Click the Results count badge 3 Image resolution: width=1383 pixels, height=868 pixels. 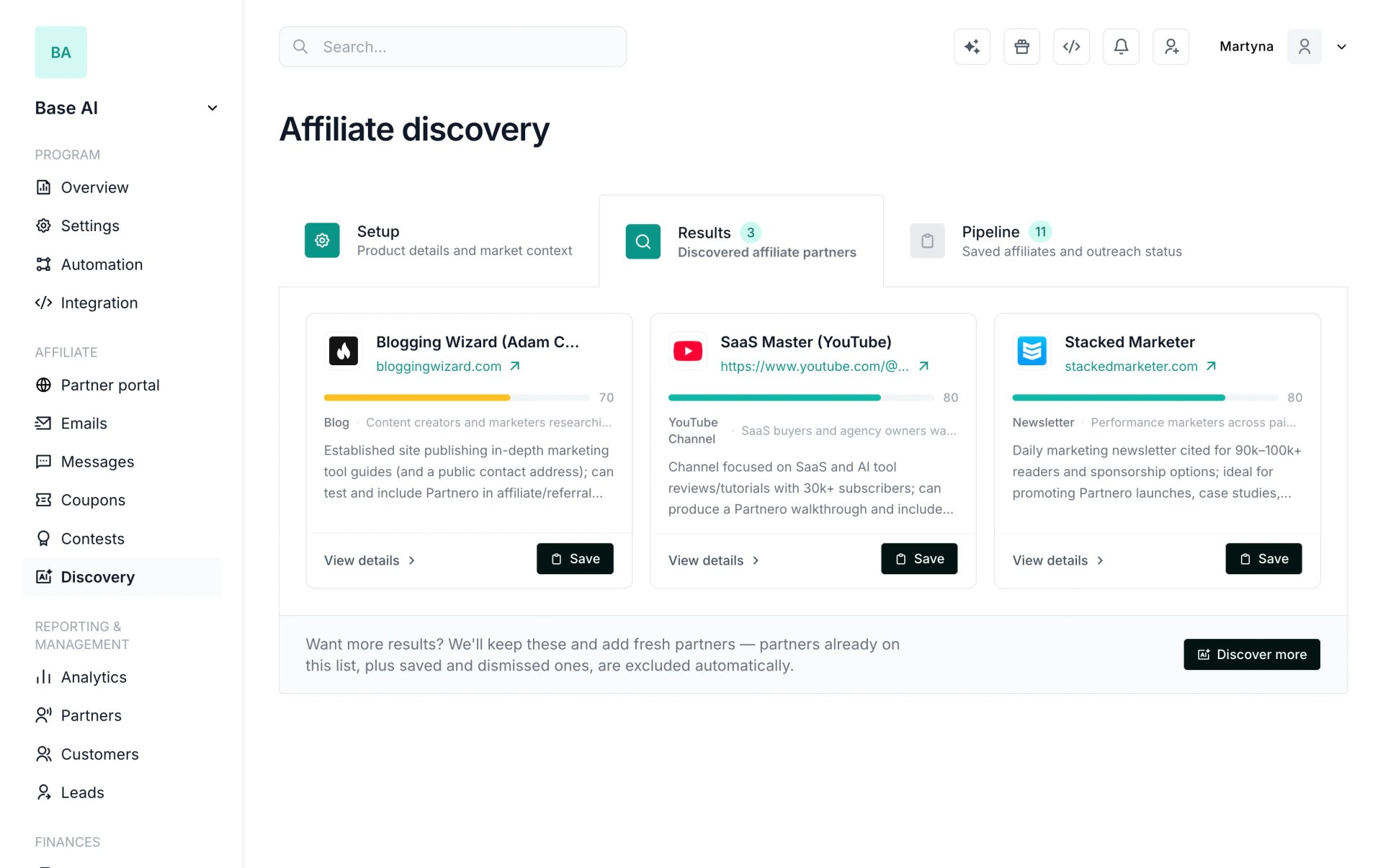751,233
